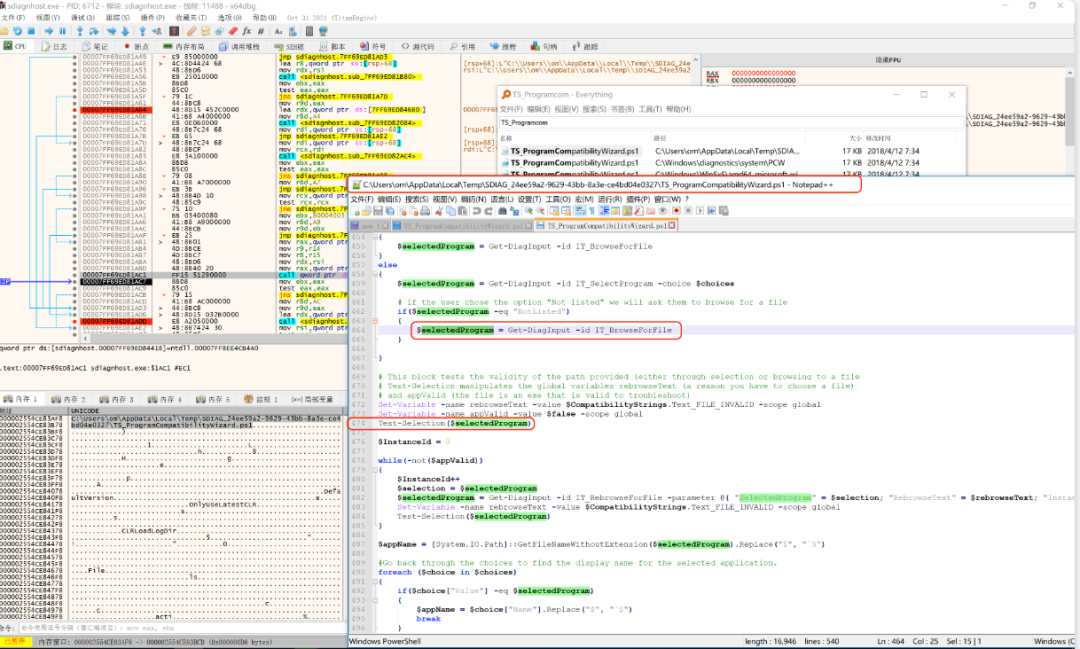Viewport: 1080px width, 649px height.
Task: Click Everything search field TS_Programcom
Action: 730,123
